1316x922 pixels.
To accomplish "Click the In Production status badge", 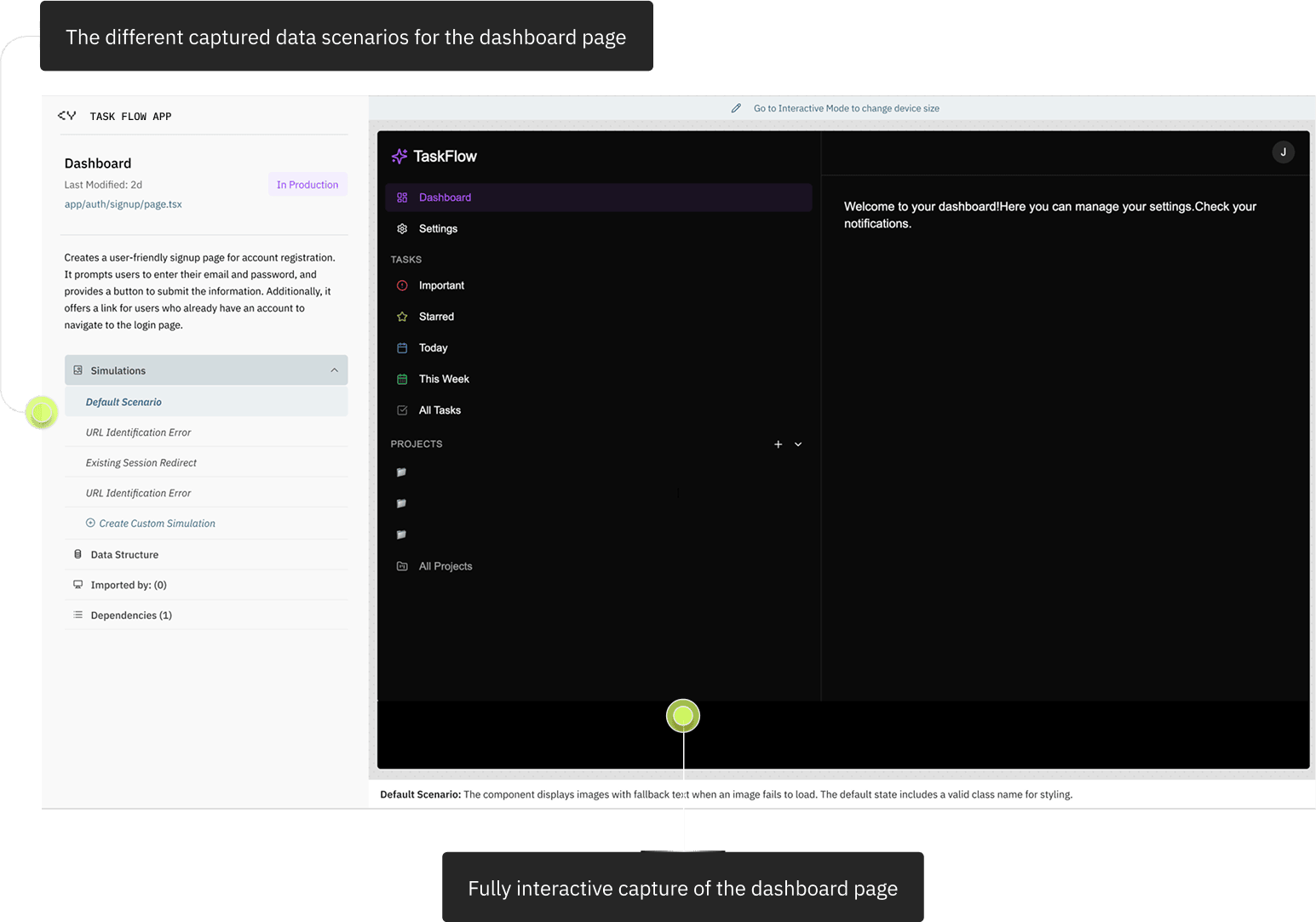I will tap(307, 185).
